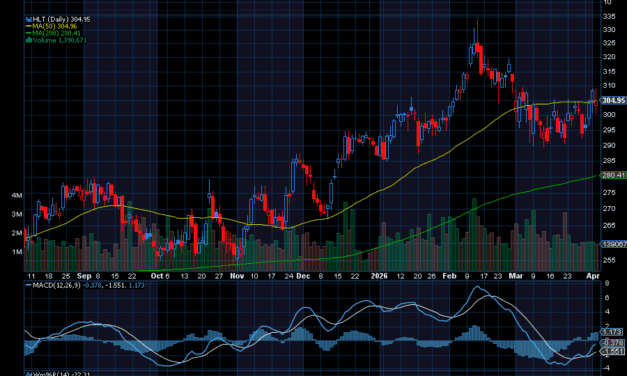This screenshot has height=376, width=627.
Task: Click the "Apr" label on the date axis
Action: point(593,276)
